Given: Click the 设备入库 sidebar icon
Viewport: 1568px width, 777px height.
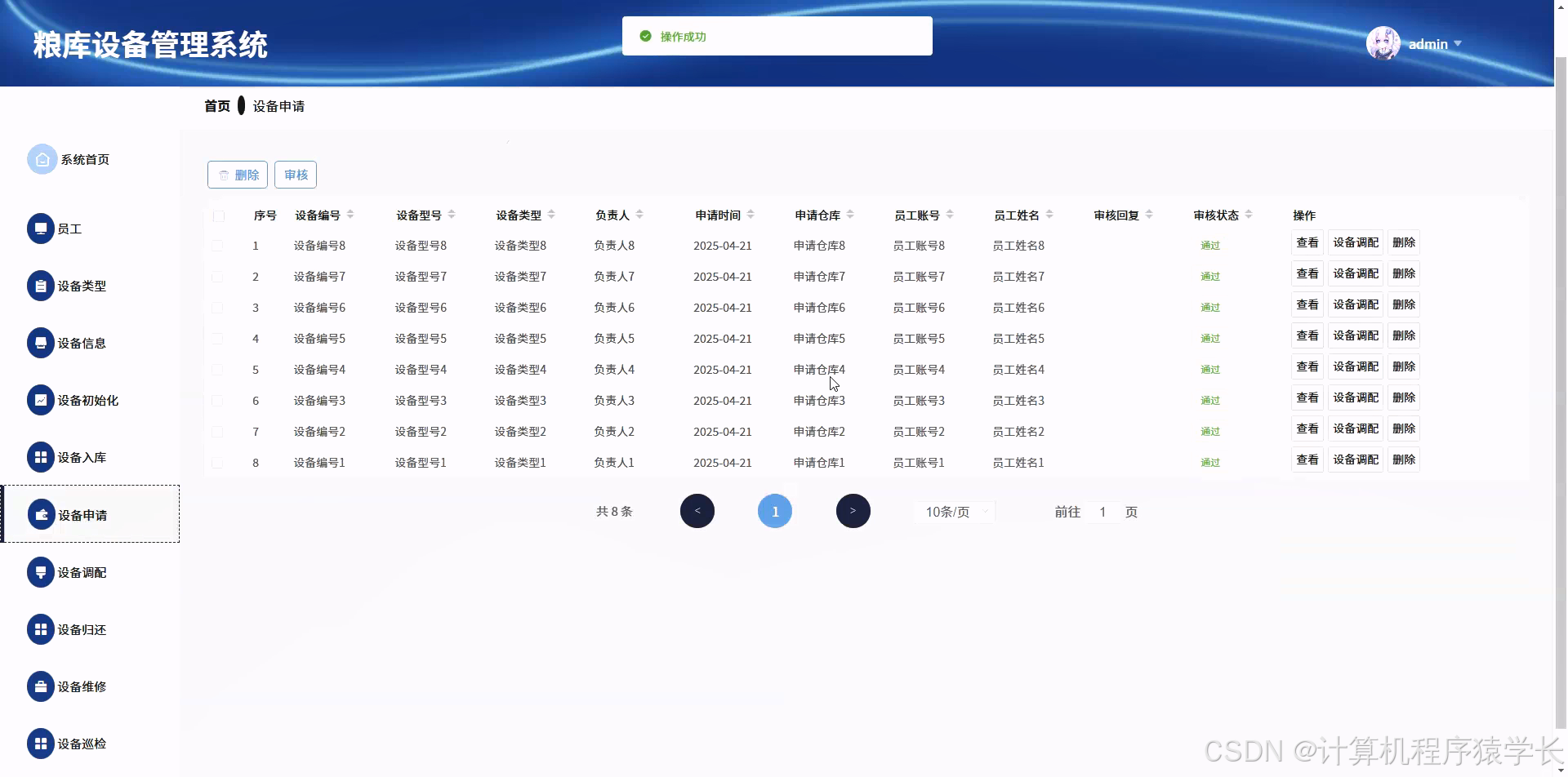Looking at the screenshot, I should point(41,457).
